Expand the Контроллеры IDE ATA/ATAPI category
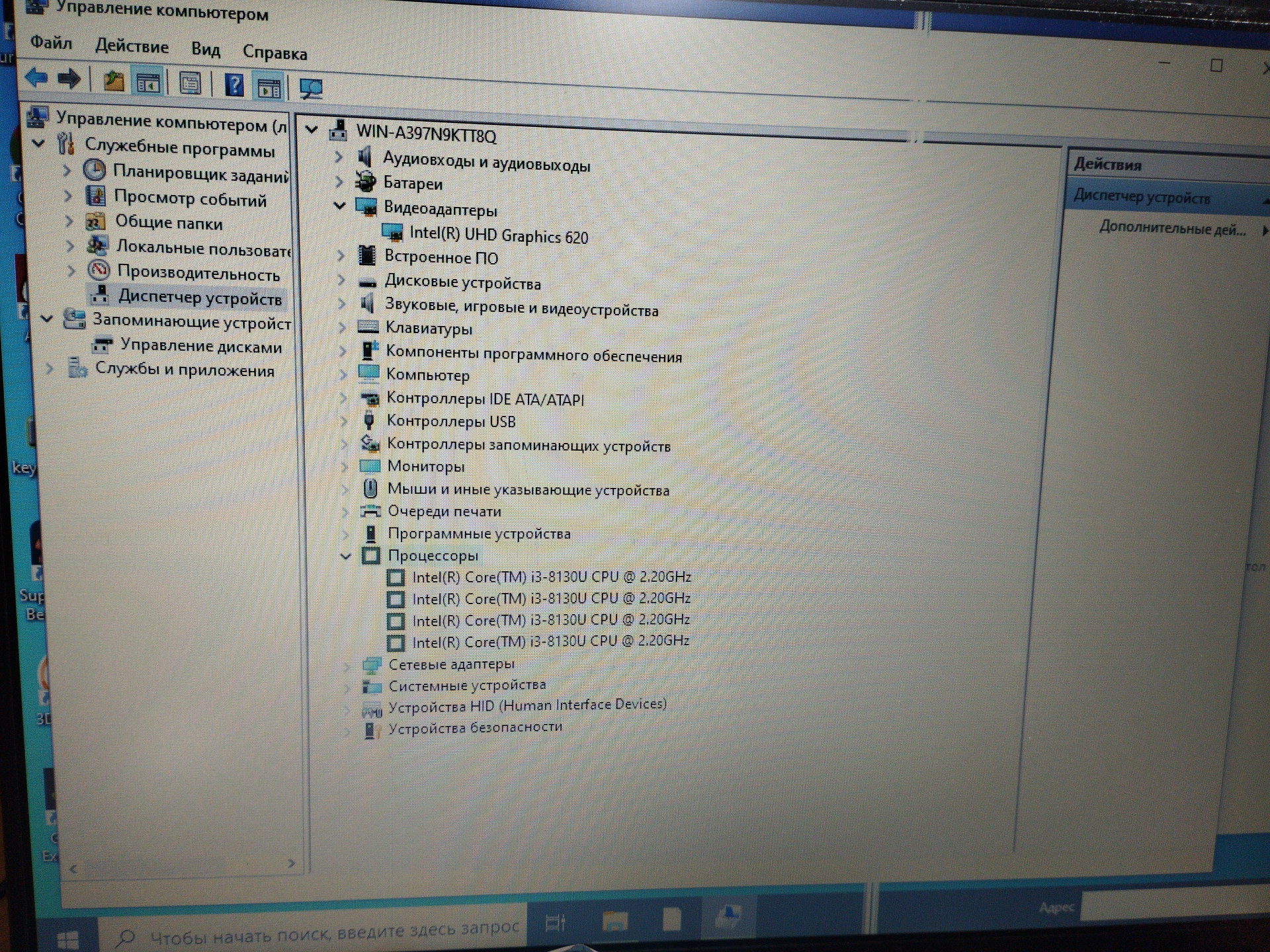1270x952 pixels. (x=343, y=397)
